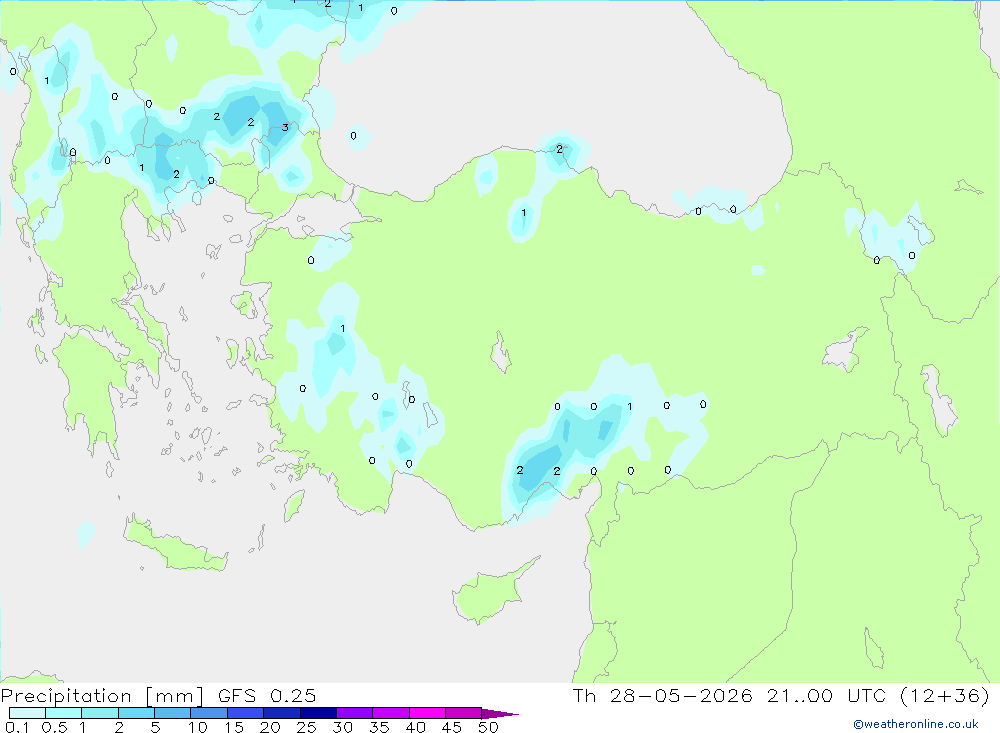Click the 0.1–0.5 mm legend color swatch

tap(27, 713)
